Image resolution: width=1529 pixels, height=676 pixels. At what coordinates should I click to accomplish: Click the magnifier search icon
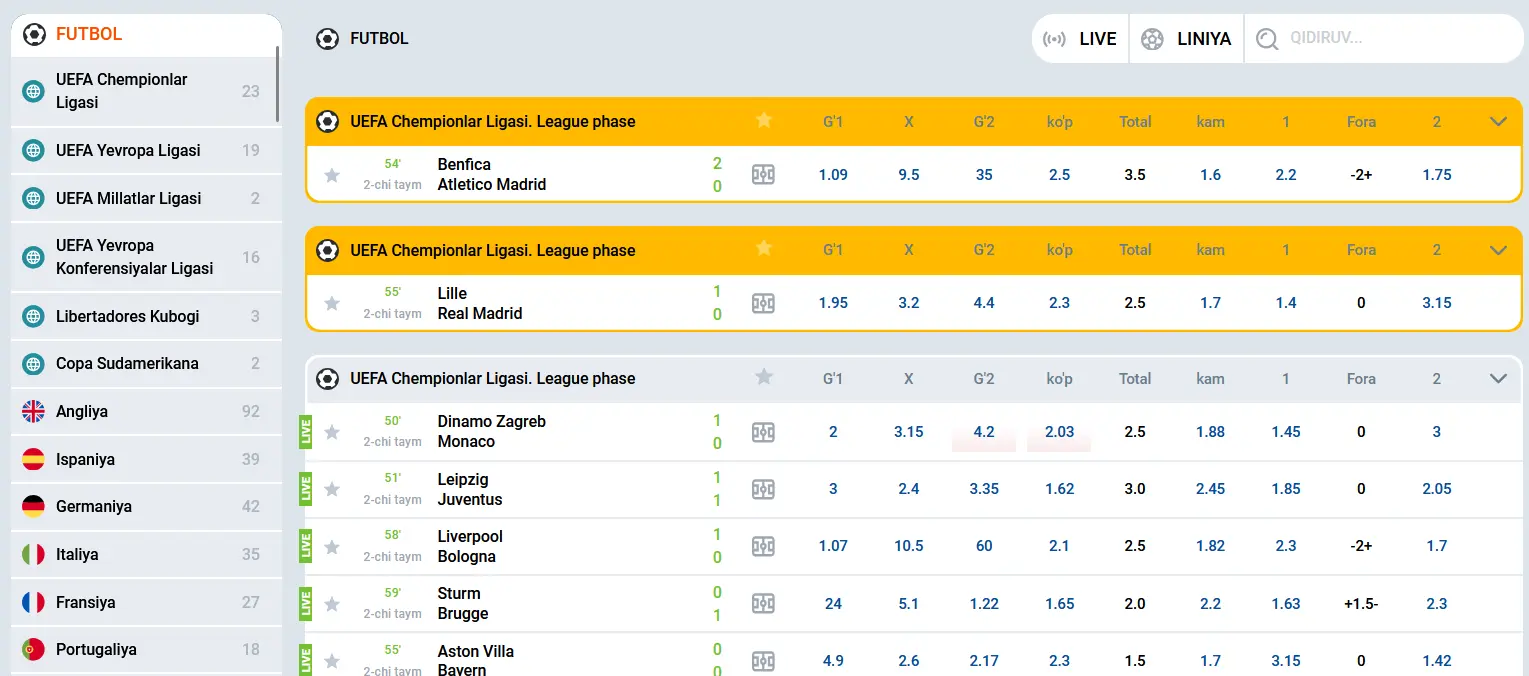coord(1267,39)
